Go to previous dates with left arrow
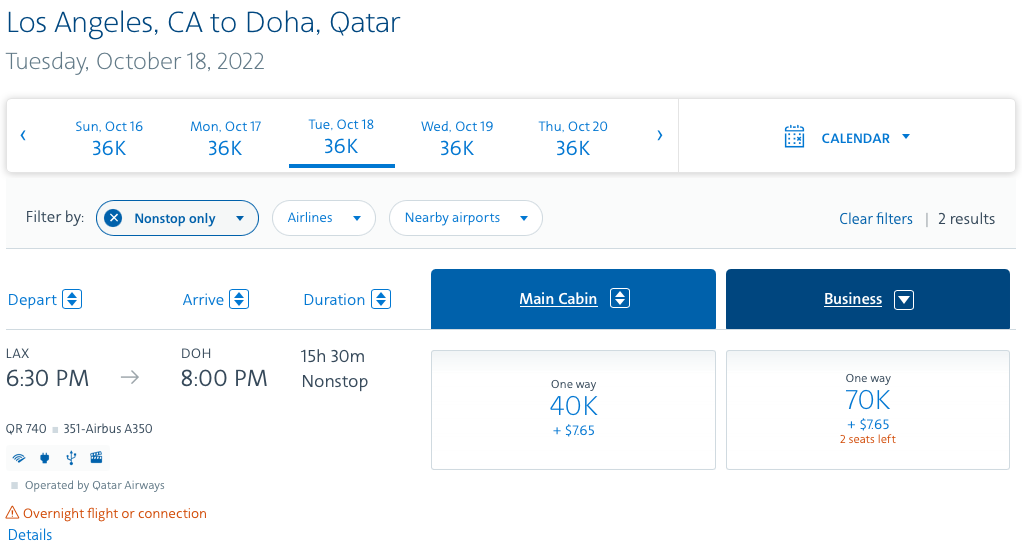Image resolution: width=1022 pixels, height=547 pixels. click(23, 136)
